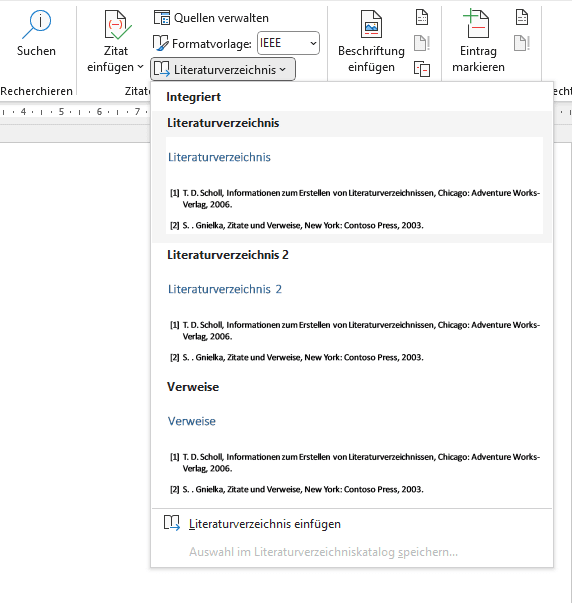The width and height of the screenshot is (572, 603).
Task: Click the Suchen magnifier icon
Action: (36, 25)
